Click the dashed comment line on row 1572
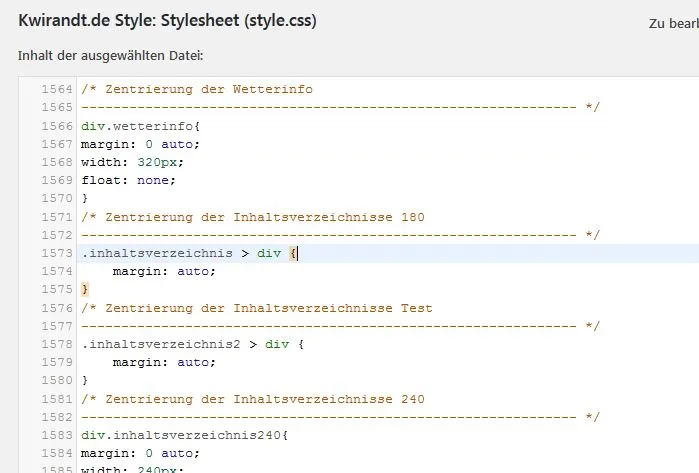This screenshot has height=473, width=699. point(340,235)
